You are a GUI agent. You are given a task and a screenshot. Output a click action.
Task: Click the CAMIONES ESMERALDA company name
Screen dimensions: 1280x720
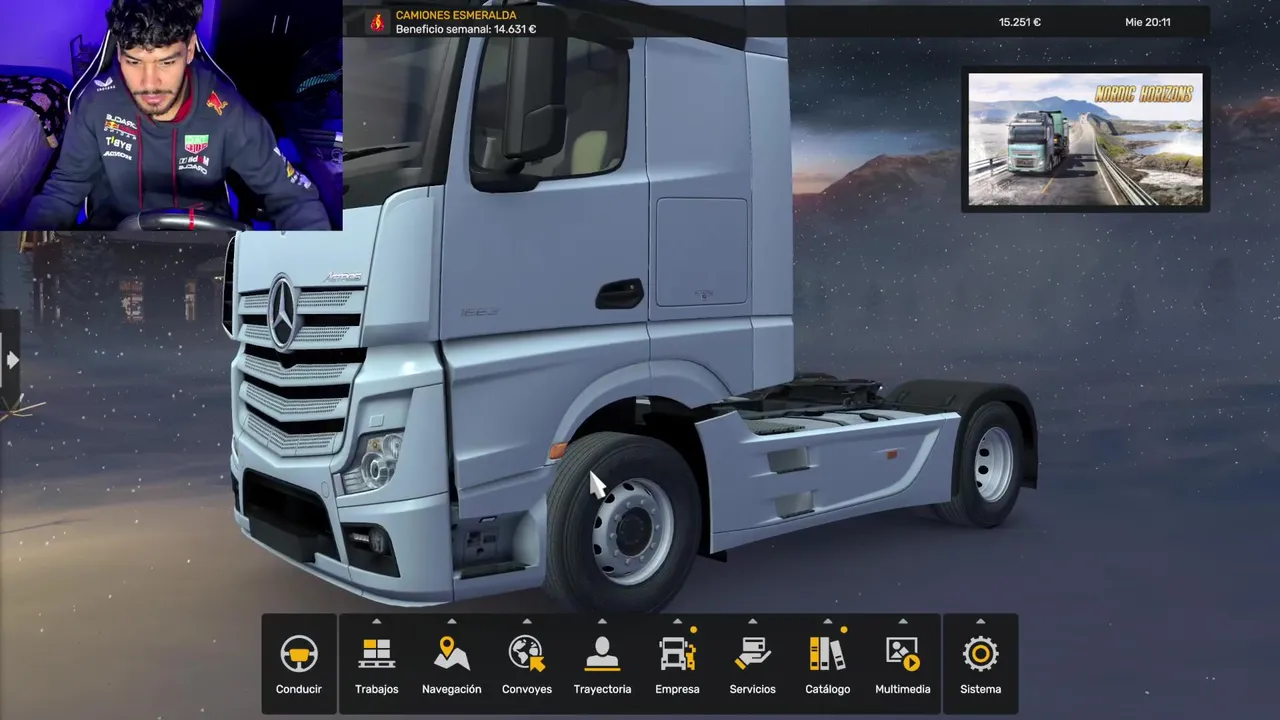456,15
